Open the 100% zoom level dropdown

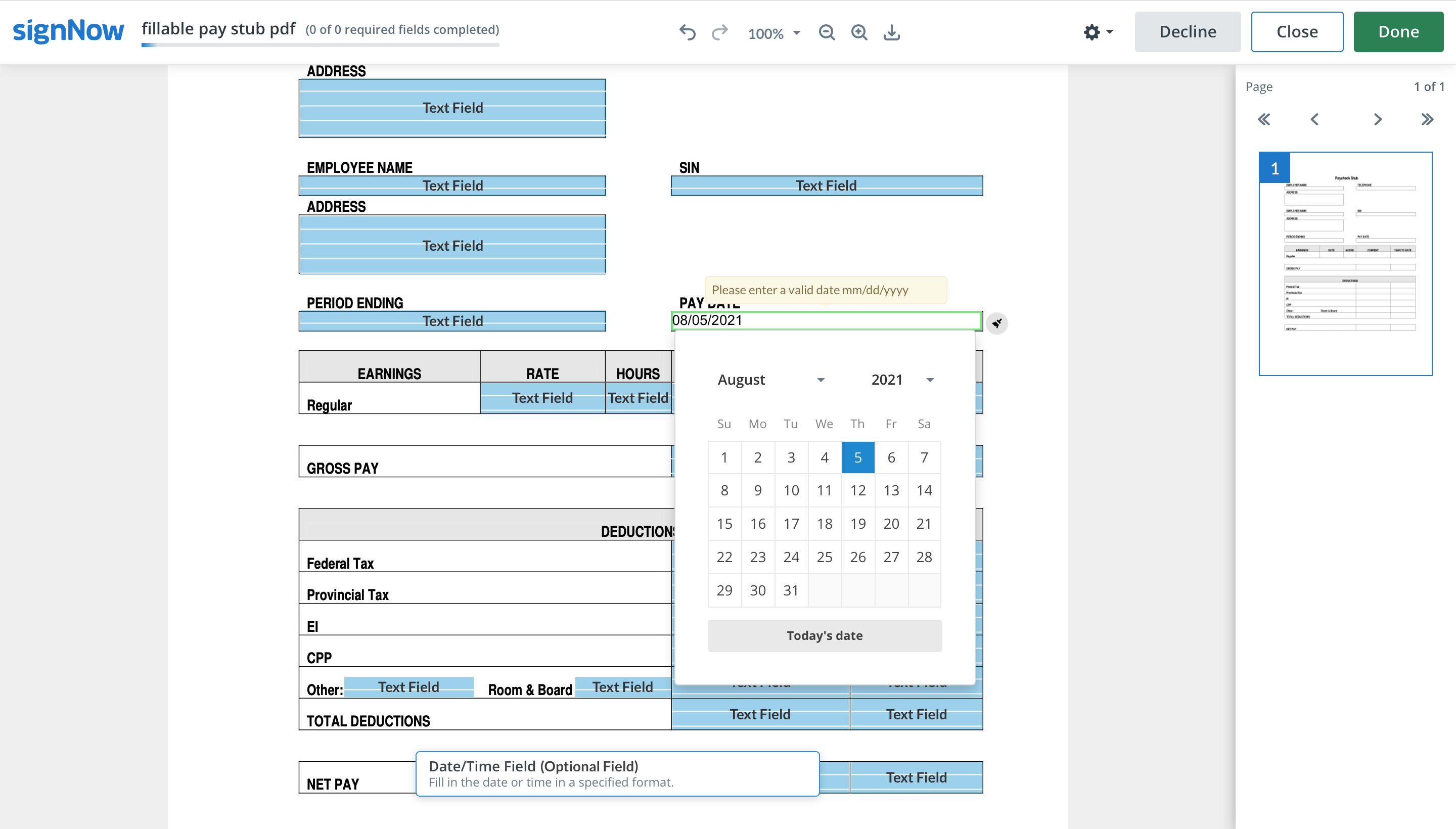click(x=773, y=33)
